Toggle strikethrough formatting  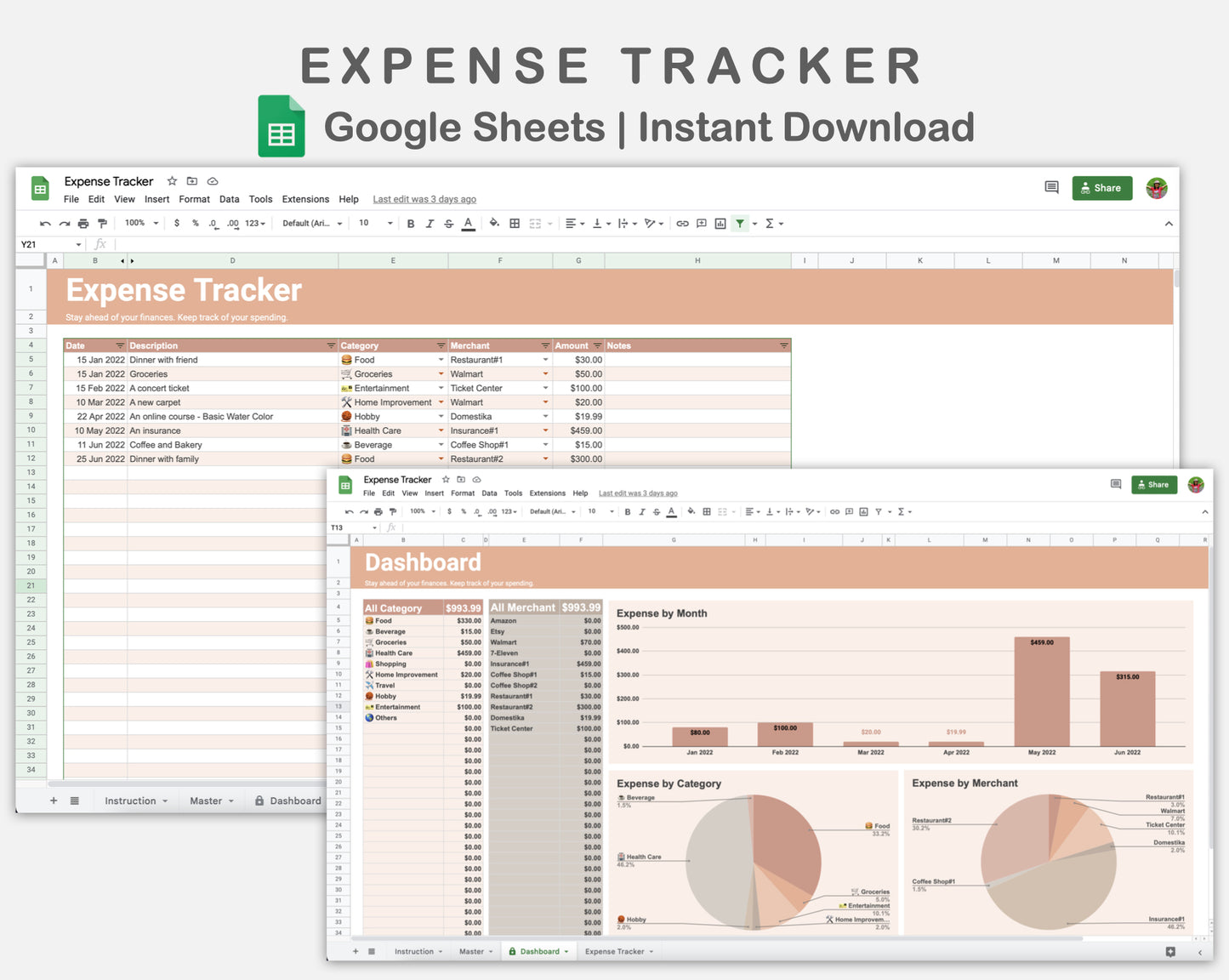448,223
